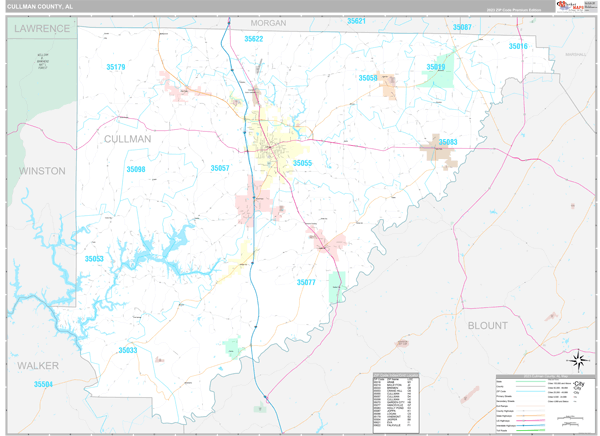Click the Blount county label
This screenshot has width=600, height=436.
(x=488, y=325)
